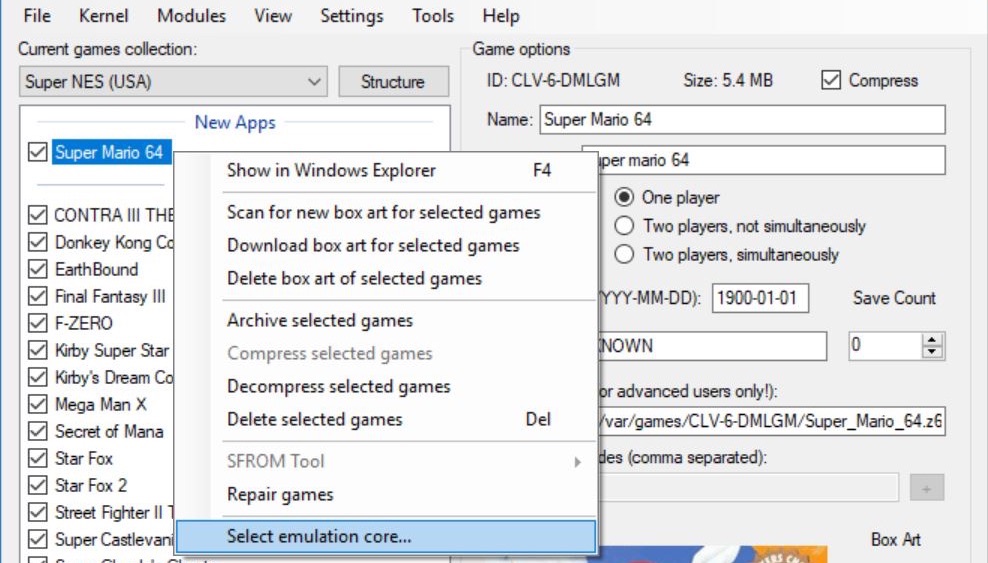This screenshot has width=988, height=563.
Task: Select Super Mario 64 in games list
Action: tap(110, 152)
